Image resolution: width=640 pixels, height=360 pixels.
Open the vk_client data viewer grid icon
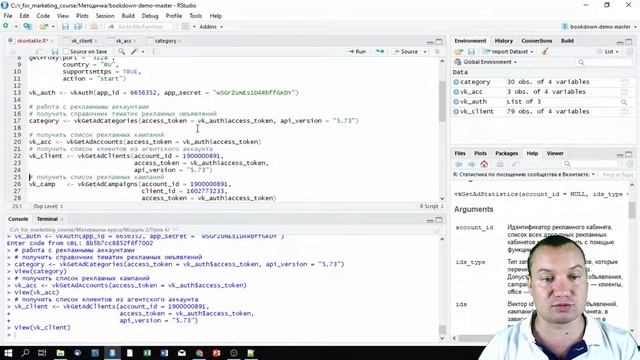(624, 111)
